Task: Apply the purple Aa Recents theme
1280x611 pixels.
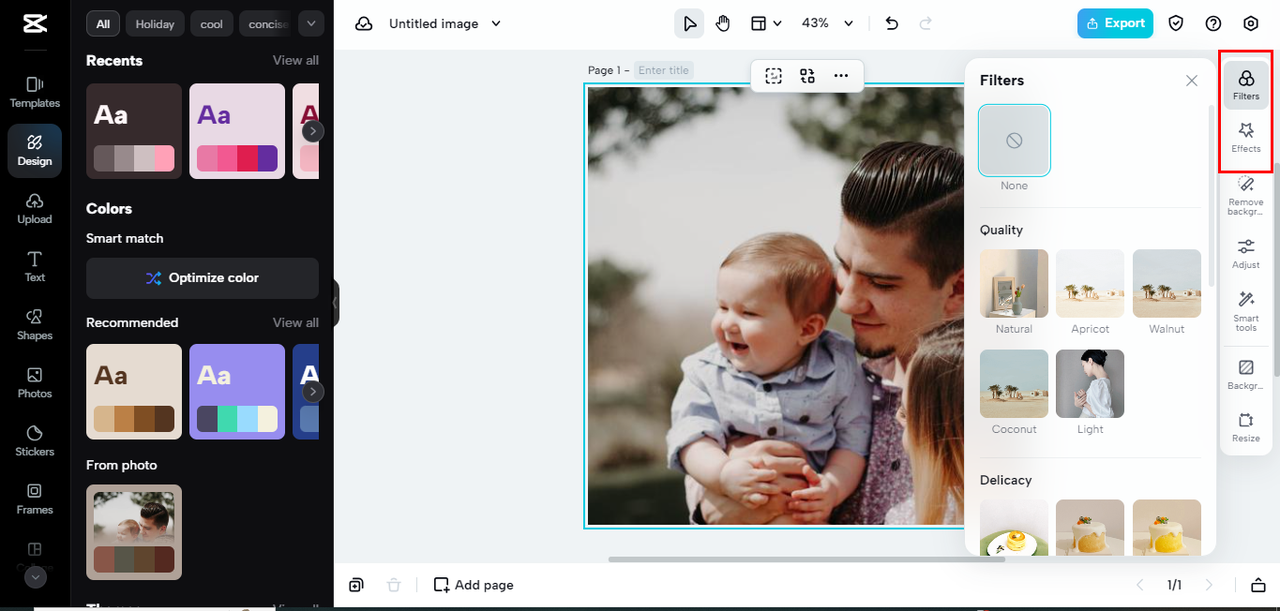Action: [237, 131]
